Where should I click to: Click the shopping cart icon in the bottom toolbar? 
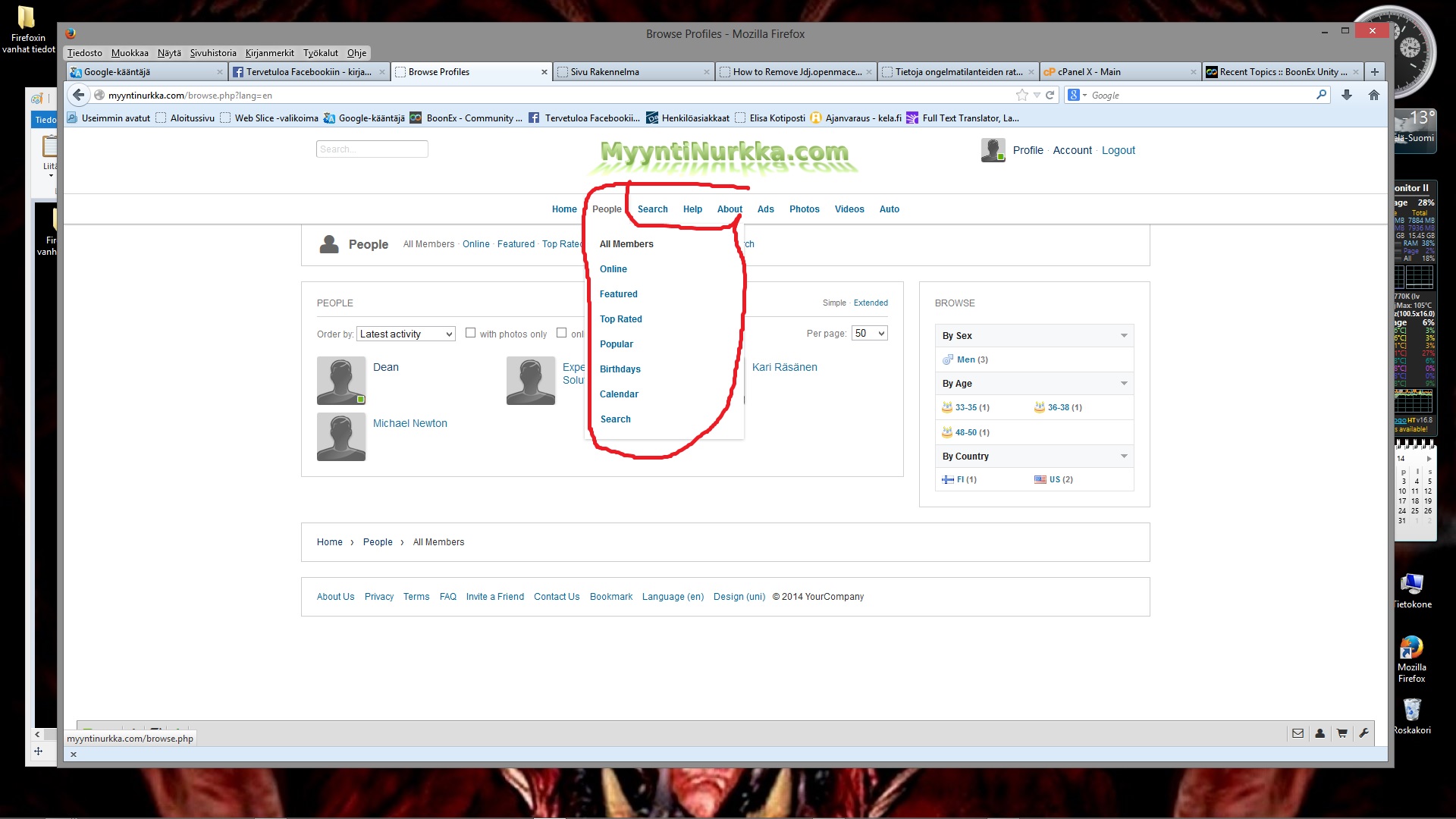[1341, 733]
